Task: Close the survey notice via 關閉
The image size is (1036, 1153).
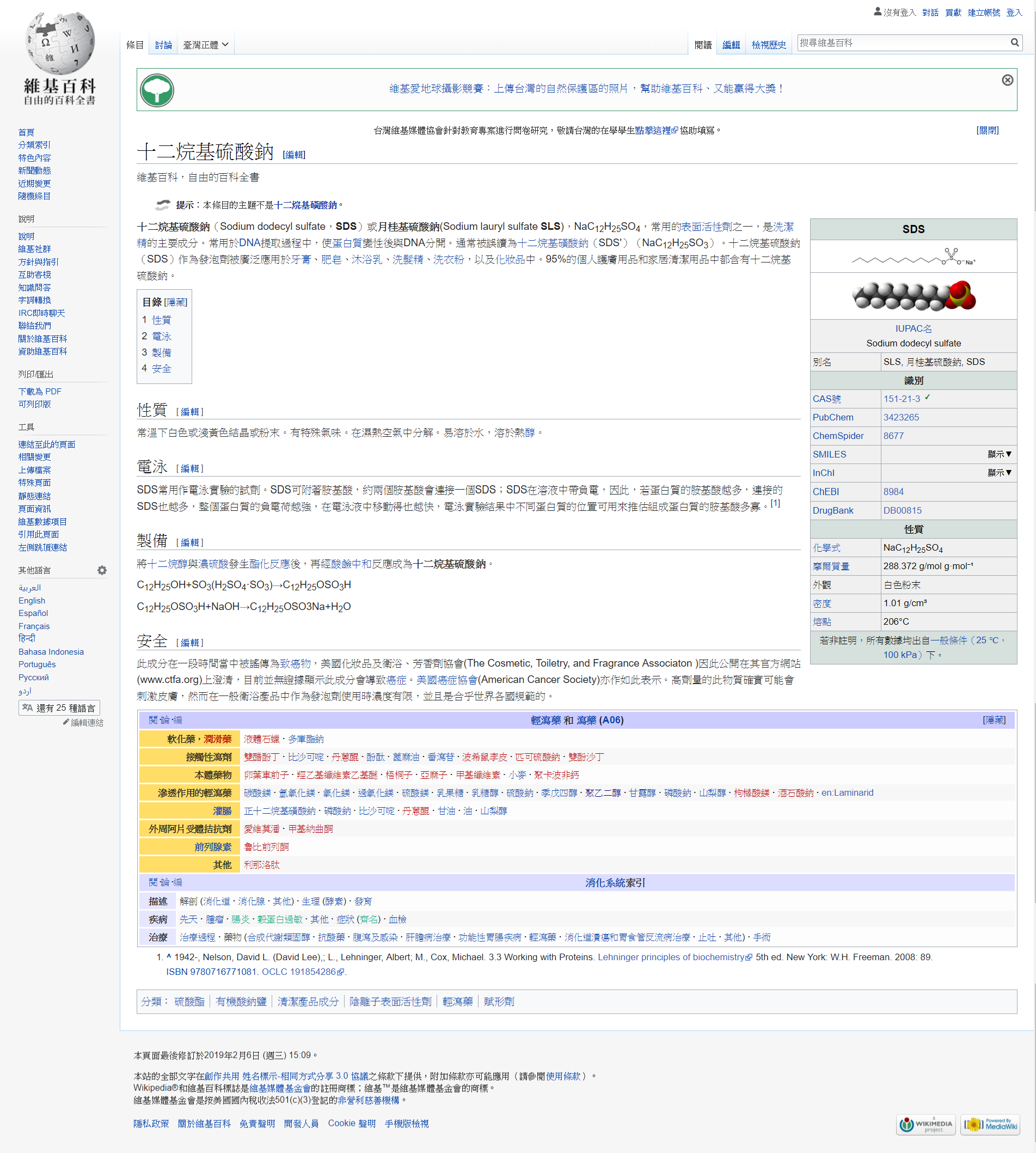Action: tap(987, 130)
